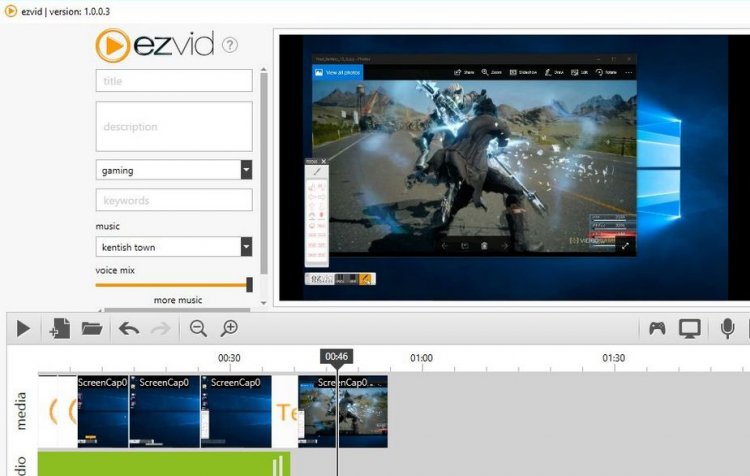Start screen capture with monitor icon
The height and width of the screenshot is (476, 750).
pyautogui.click(x=689, y=328)
